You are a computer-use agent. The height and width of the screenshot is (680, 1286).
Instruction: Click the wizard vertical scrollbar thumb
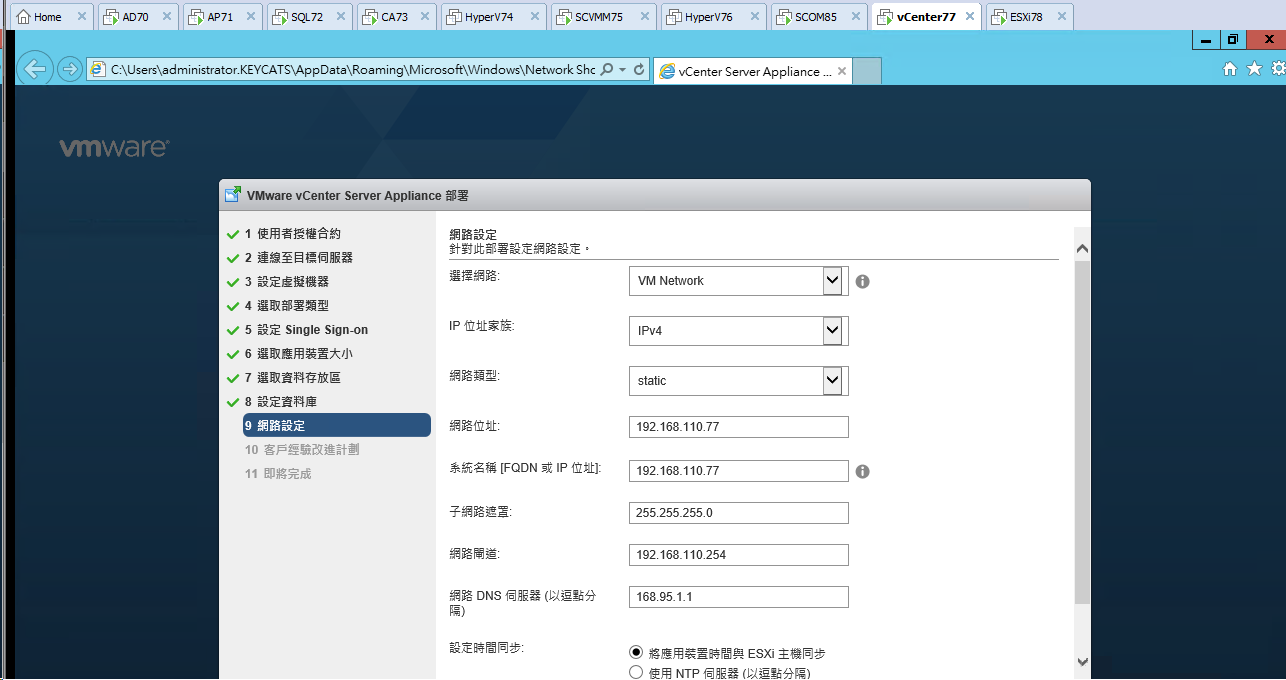point(1082,433)
